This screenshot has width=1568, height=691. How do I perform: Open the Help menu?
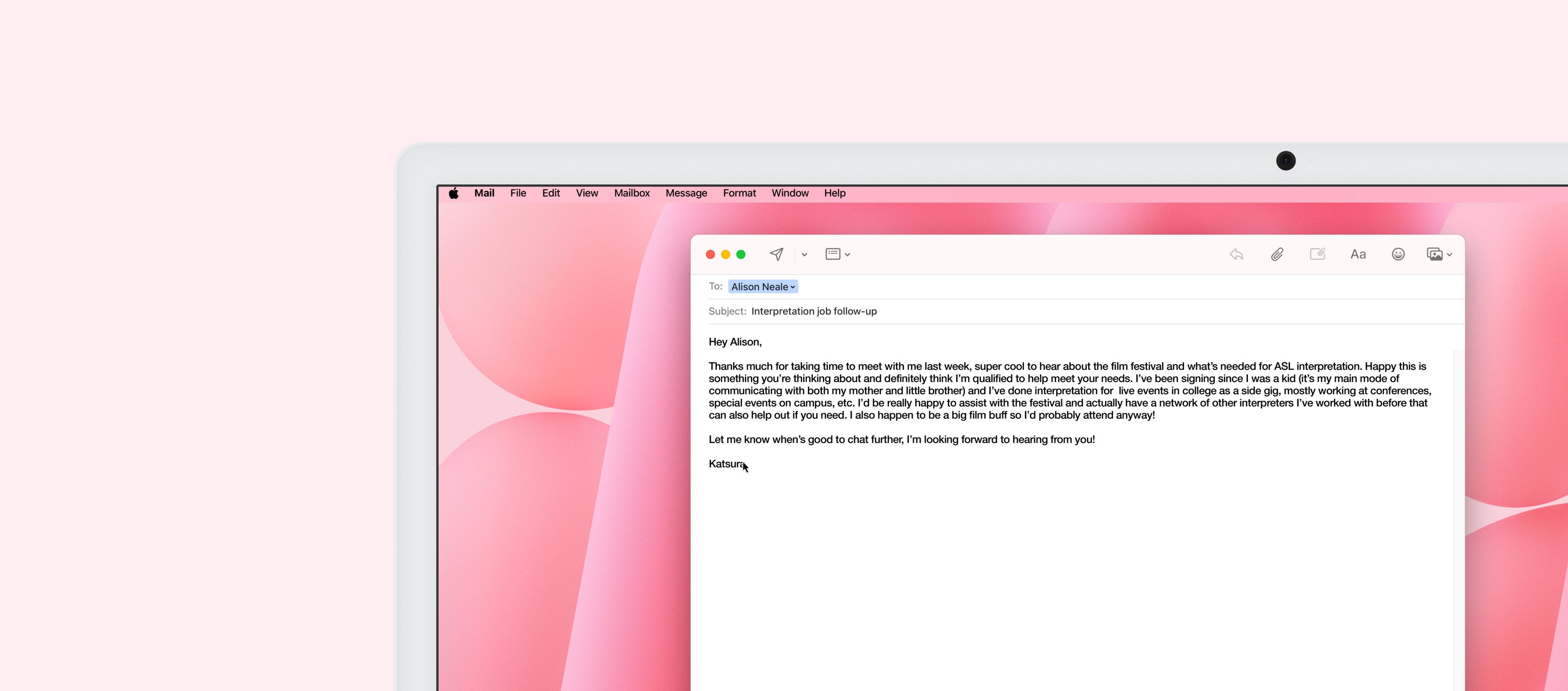pos(834,193)
